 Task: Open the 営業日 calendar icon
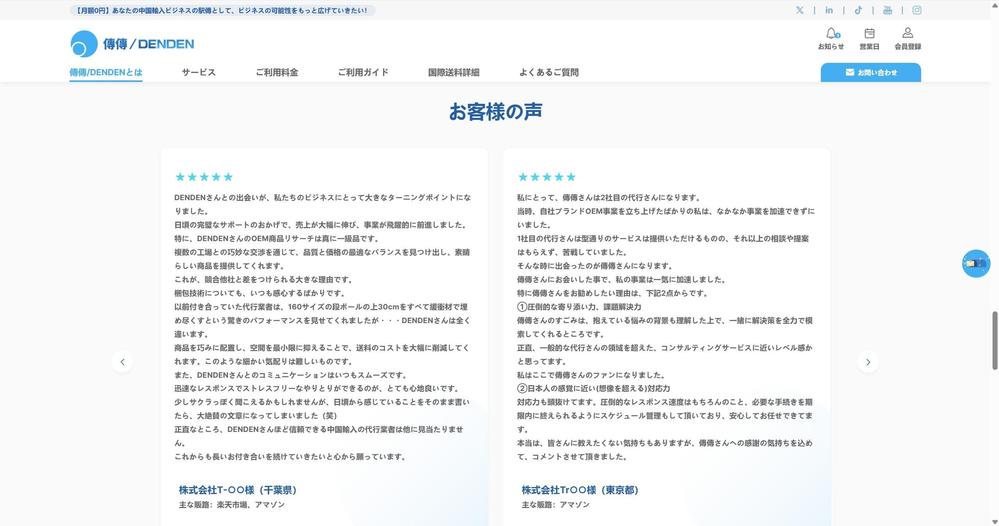[869, 38]
